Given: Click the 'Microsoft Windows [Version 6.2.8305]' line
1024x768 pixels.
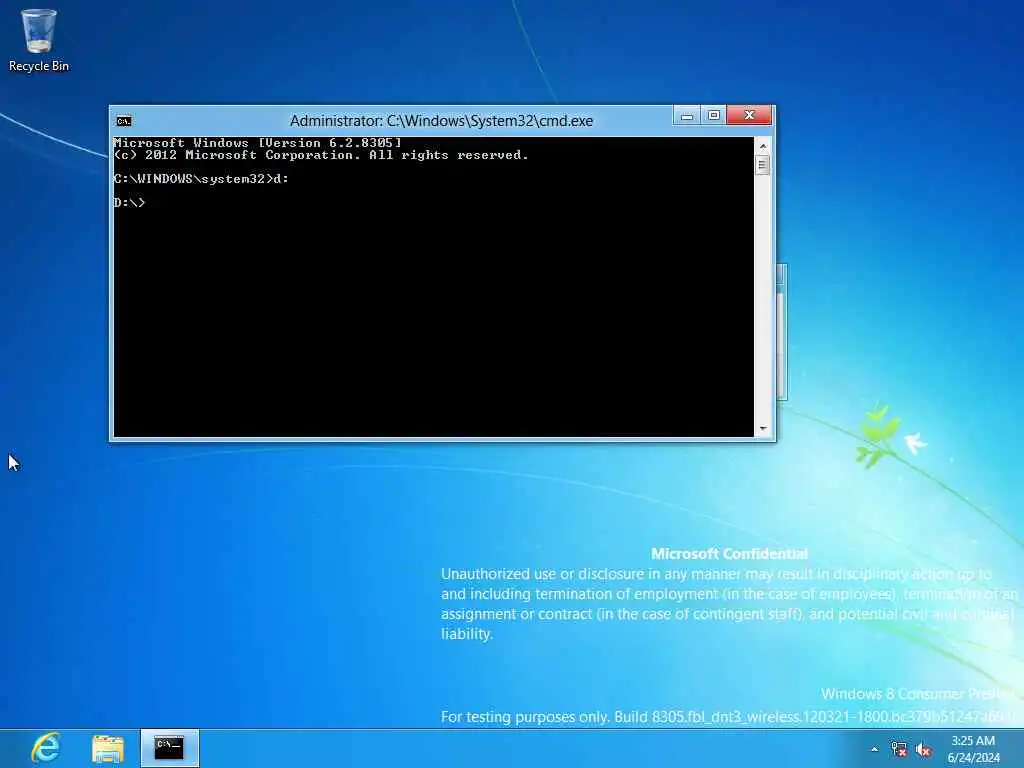Looking at the screenshot, I should coord(258,143).
